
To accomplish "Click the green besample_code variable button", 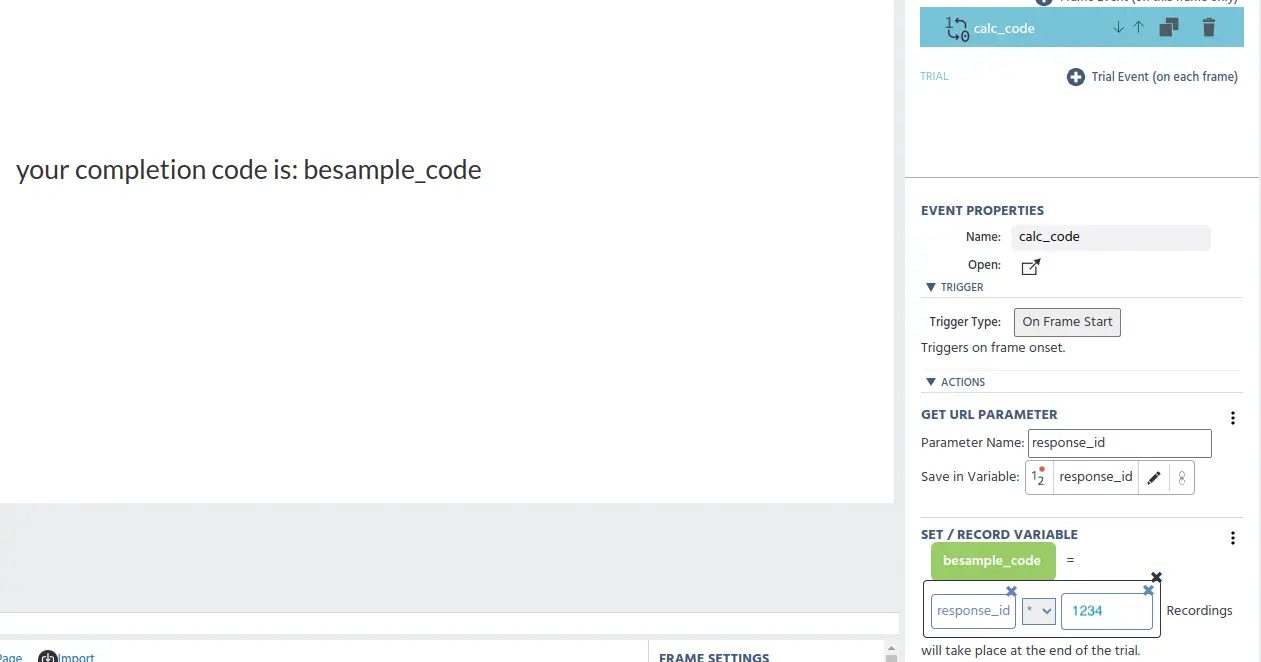I will click(x=992, y=561).
